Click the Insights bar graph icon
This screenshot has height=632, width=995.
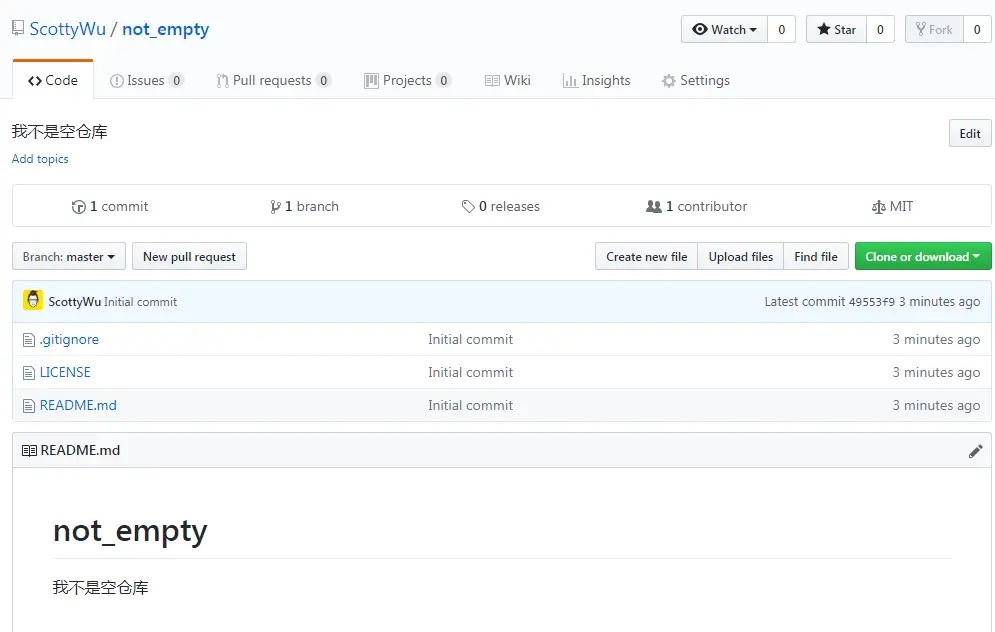[x=570, y=81]
